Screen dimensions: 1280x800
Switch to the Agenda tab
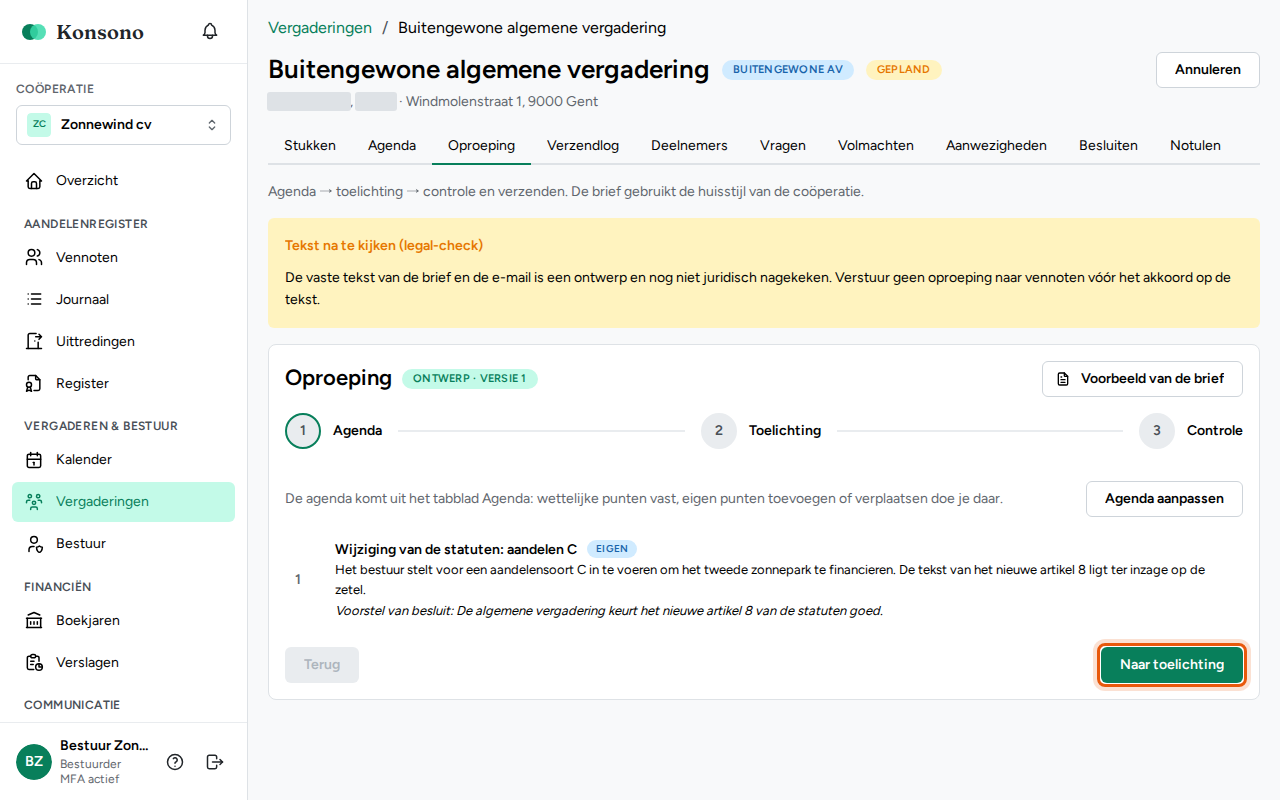392,146
